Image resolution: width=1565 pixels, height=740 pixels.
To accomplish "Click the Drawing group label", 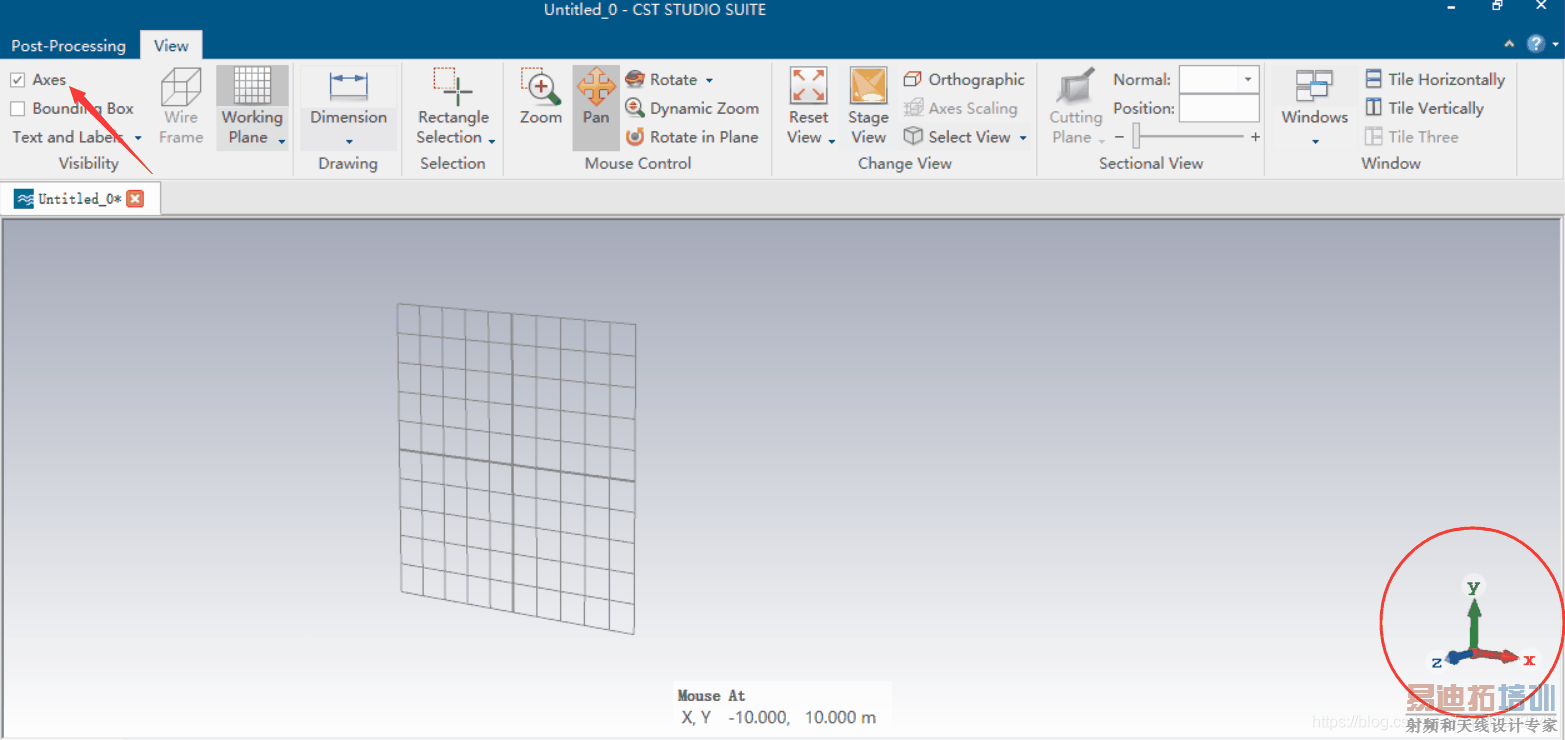I will pos(348,163).
